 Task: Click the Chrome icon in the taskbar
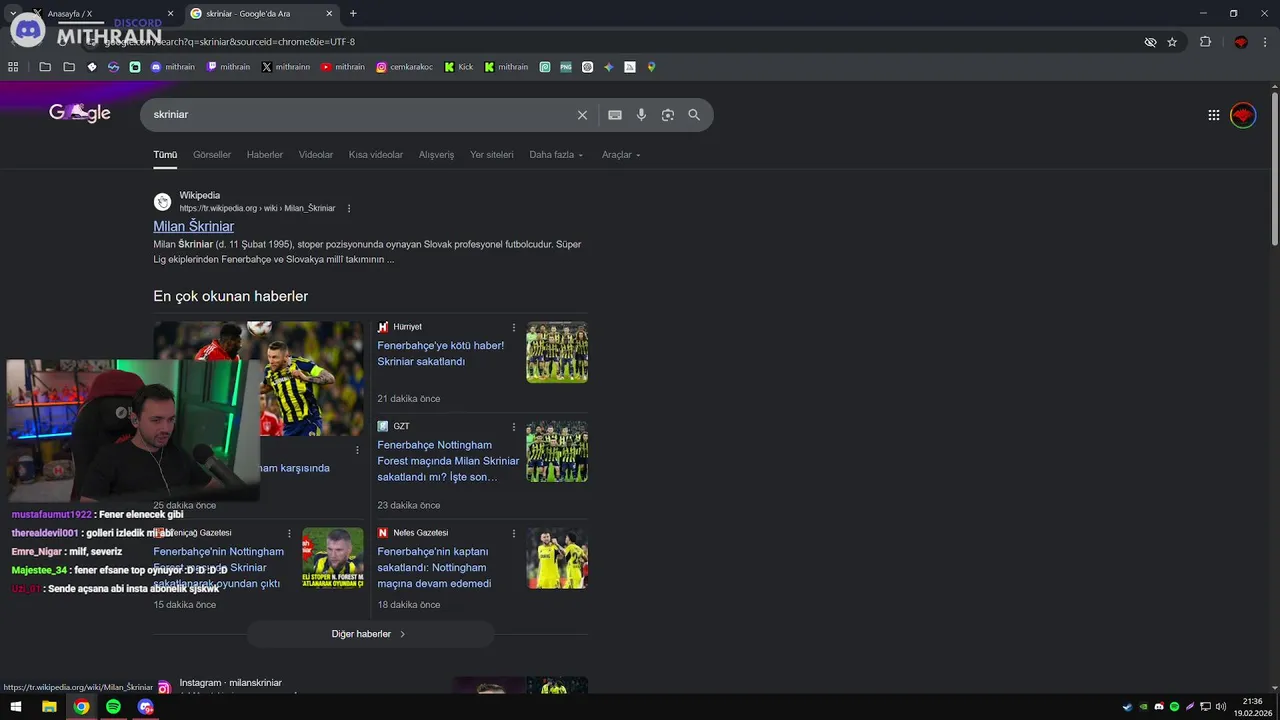coord(81,707)
